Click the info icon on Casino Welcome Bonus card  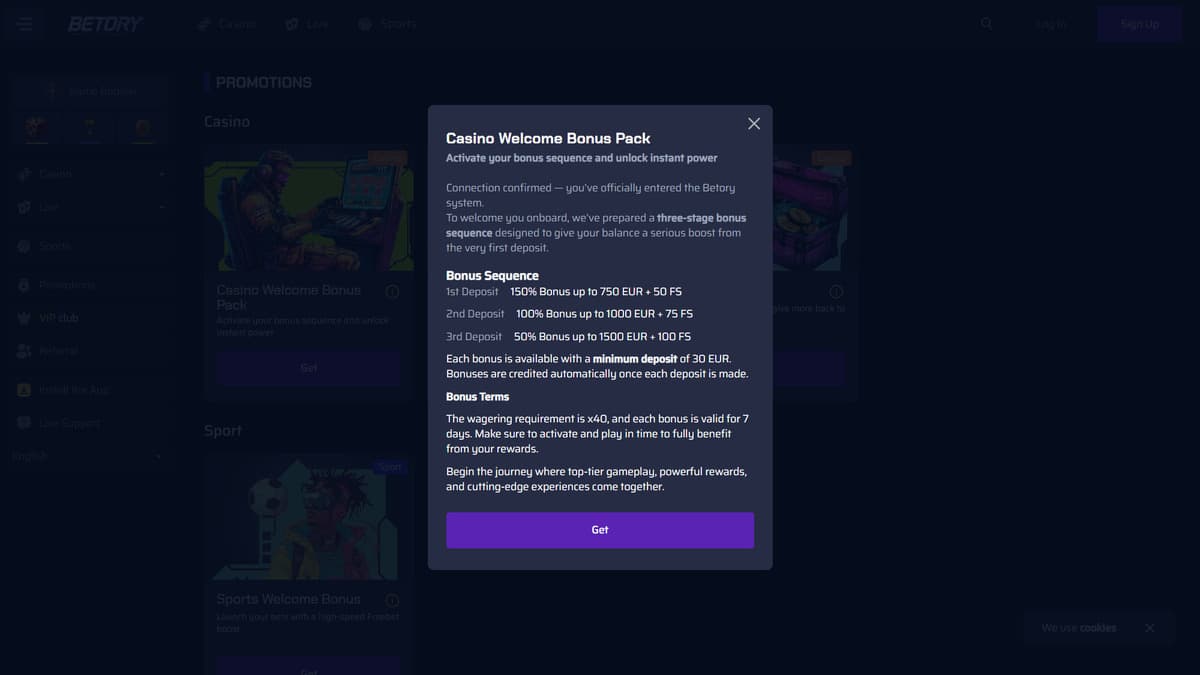tap(392, 292)
